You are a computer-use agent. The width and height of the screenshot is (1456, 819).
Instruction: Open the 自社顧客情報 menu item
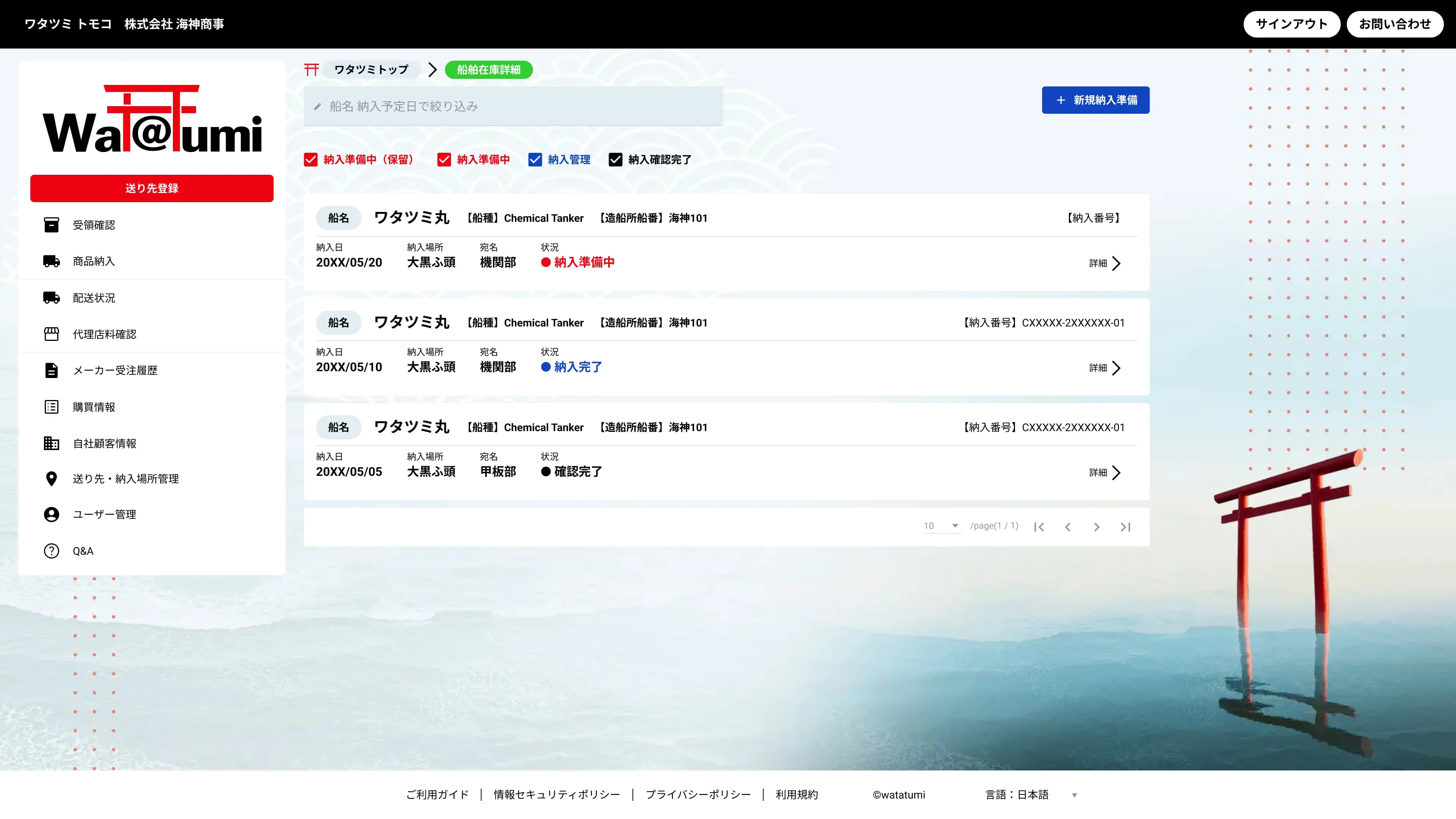click(152, 443)
